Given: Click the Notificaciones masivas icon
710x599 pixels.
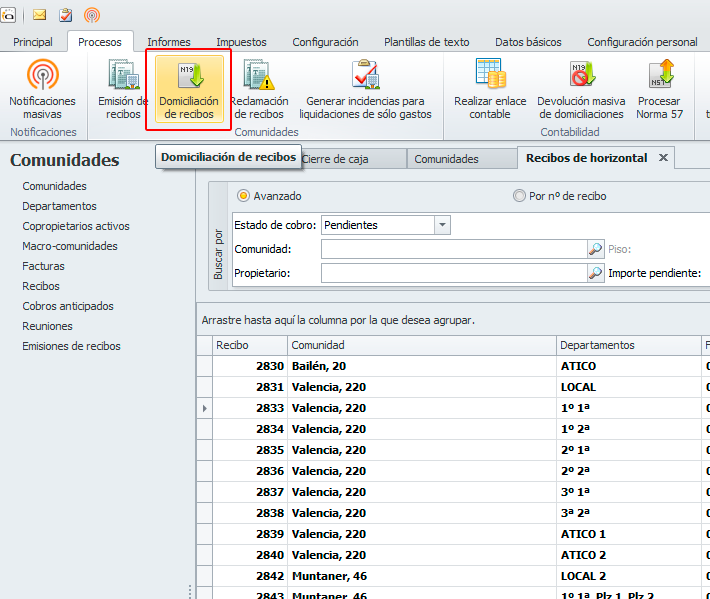Looking at the screenshot, I should click(42, 77).
